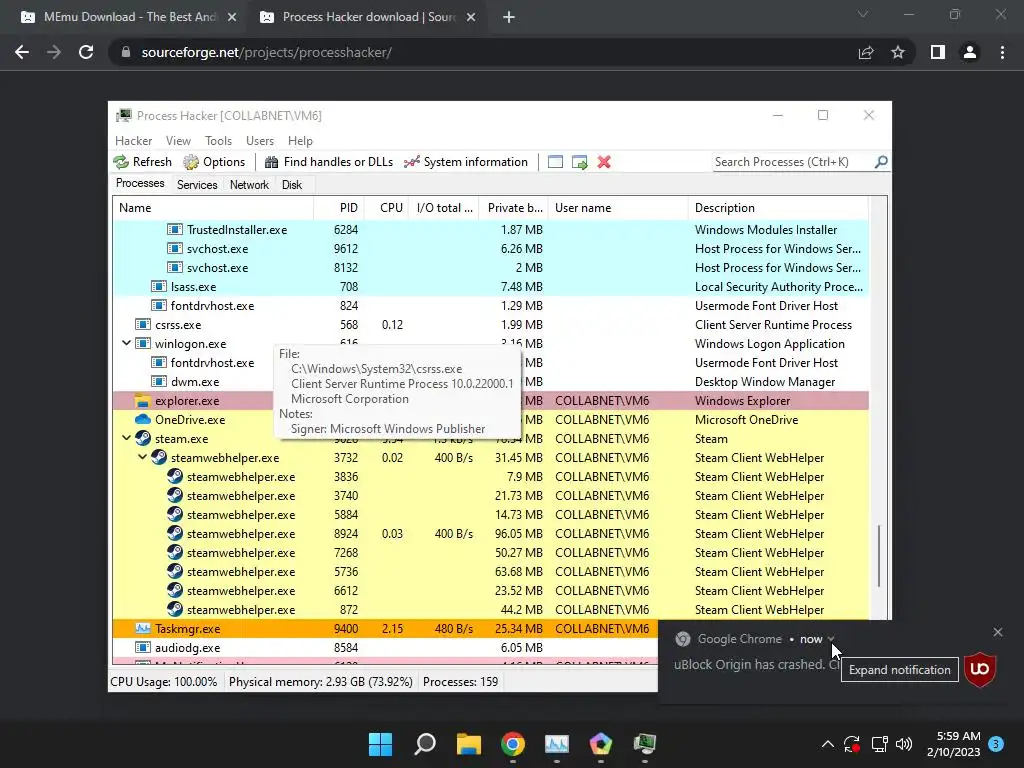Switch to the Network tab
Screen dimensions: 1024x768
[249, 185]
